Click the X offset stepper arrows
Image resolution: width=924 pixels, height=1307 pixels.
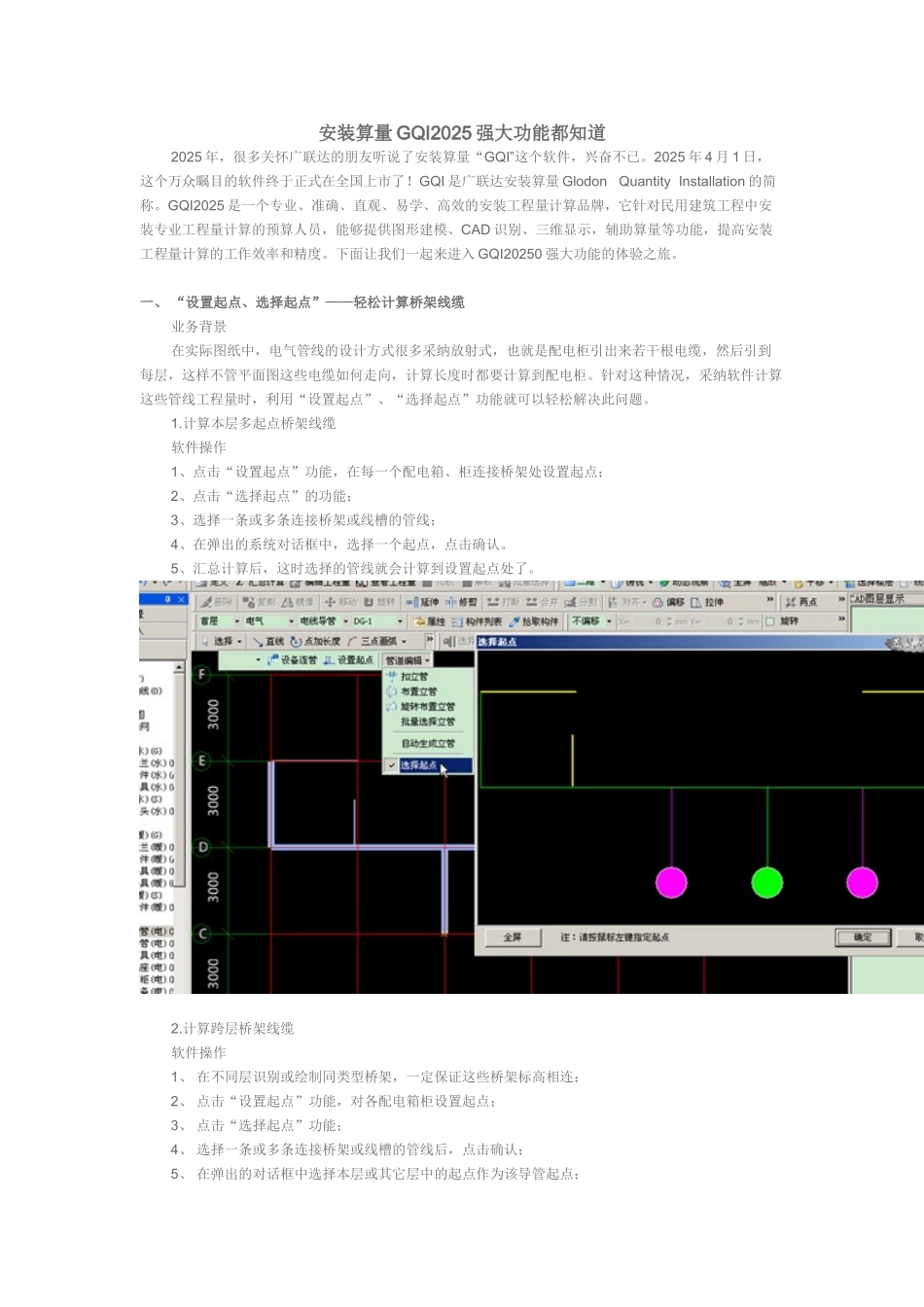click(x=670, y=621)
